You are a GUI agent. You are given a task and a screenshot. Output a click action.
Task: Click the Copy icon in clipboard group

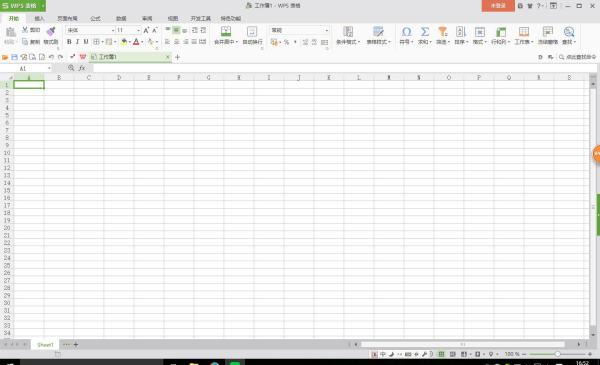pos(25,41)
